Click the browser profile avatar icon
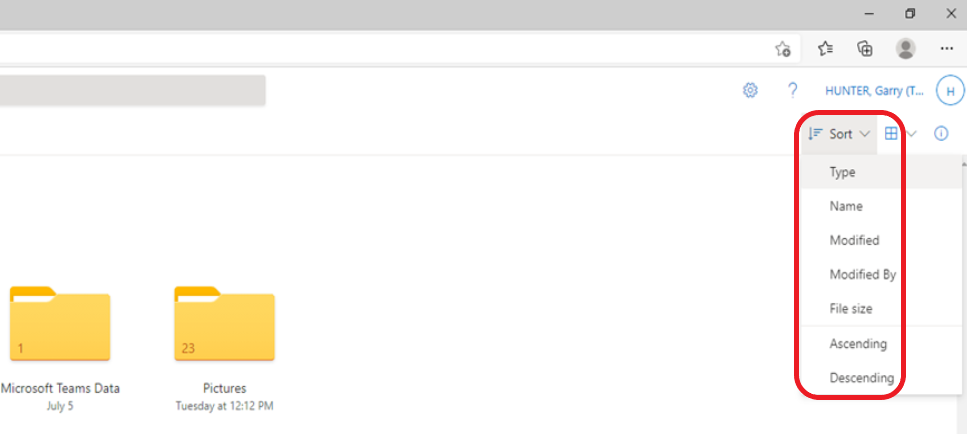The height and width of the screenshot is (434, 967). [x=905, y=48]
